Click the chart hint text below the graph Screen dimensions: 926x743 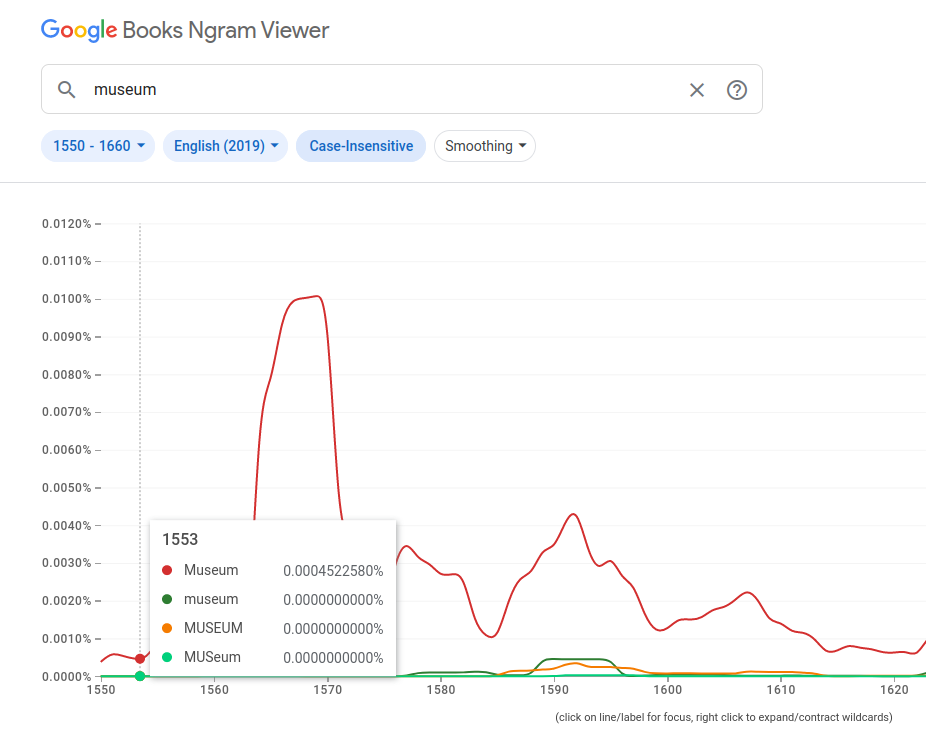(x=723, y=717)
